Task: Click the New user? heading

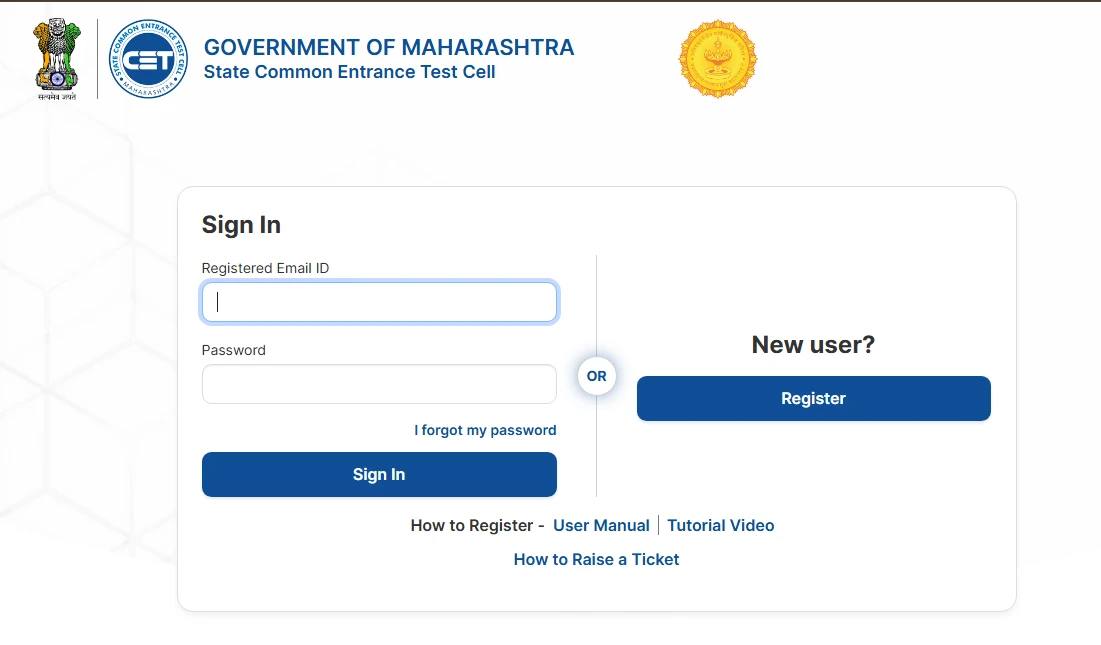Action: [813, 344]
